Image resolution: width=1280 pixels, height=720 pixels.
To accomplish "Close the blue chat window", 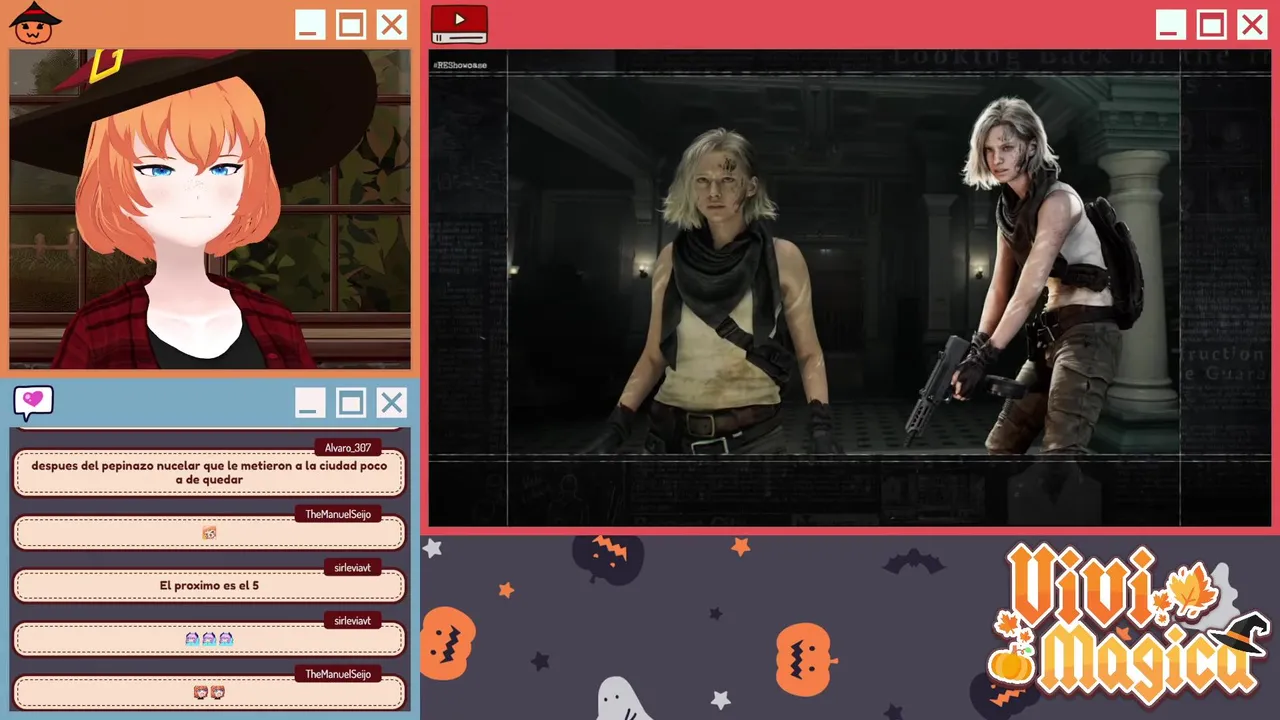I will click(x=392, y=403).
